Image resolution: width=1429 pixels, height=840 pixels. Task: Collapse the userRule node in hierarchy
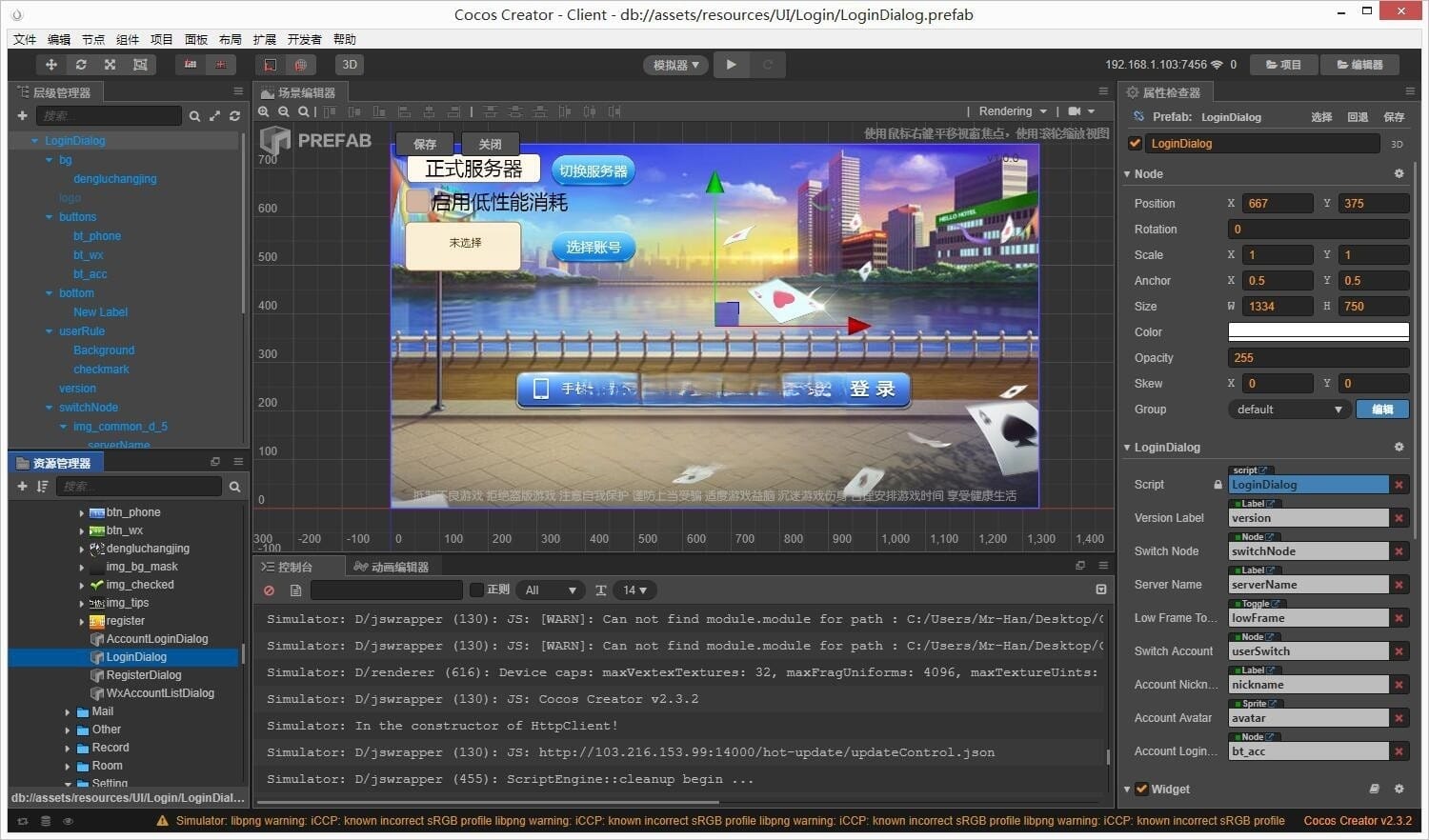pyautogui.click(x=50, y=331)
